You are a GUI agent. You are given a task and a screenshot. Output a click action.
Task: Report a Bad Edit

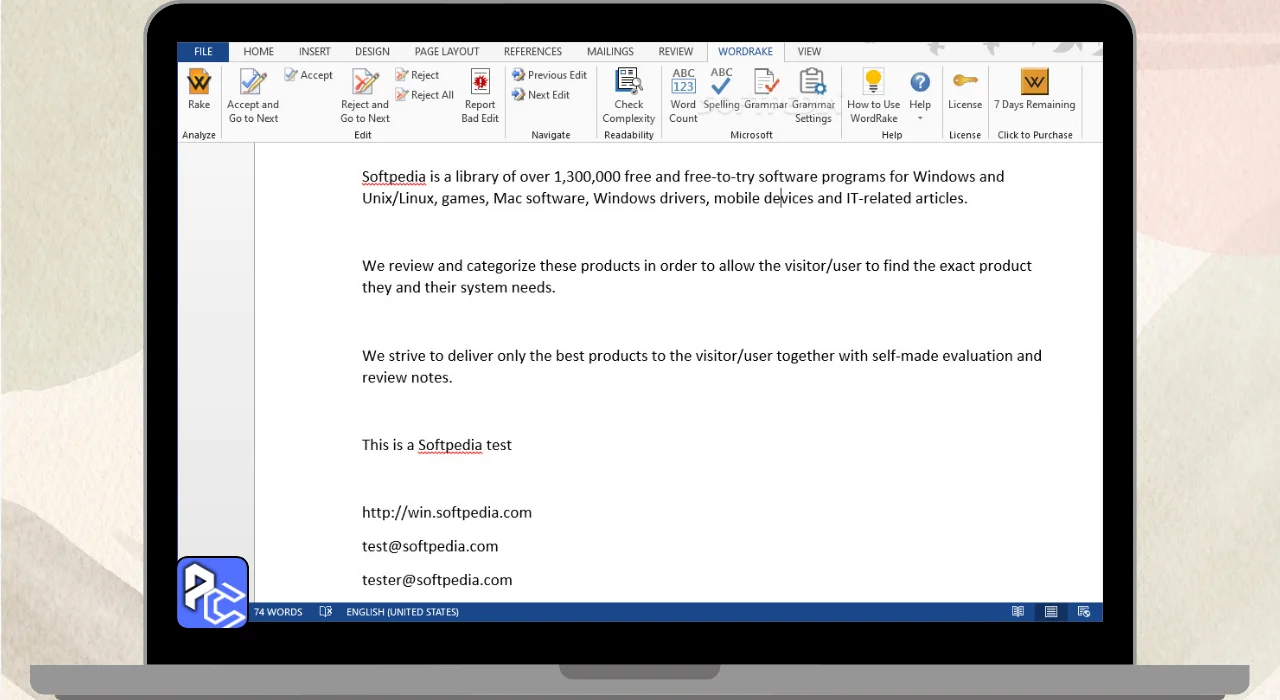point(480,95)
